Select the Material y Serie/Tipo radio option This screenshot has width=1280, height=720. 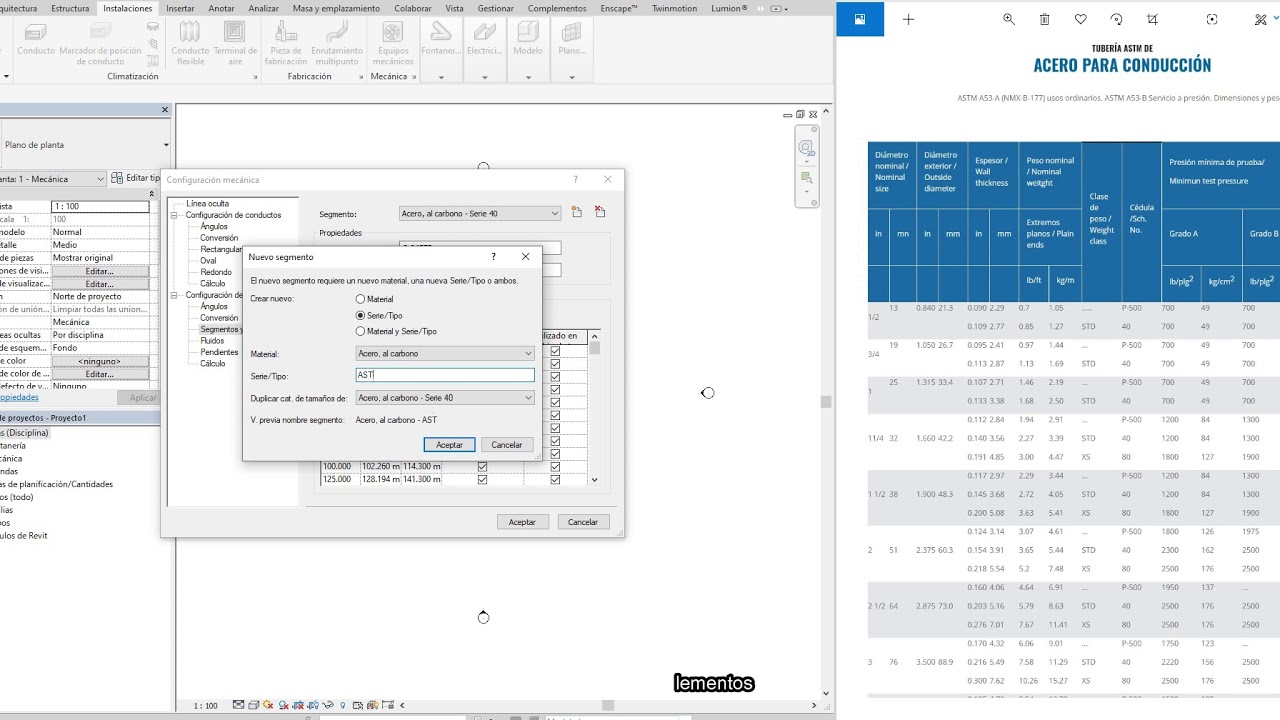[x=361, y=331]
